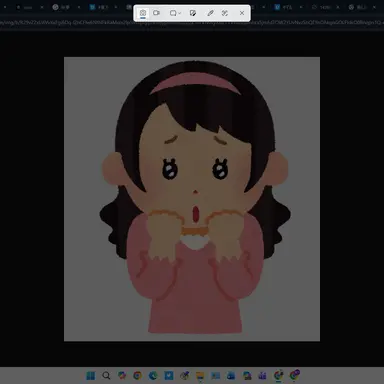Open File Explorer folder taskbar icon
Image resolution: width=384 pixels, height=384 pixels.
pos(200,376)
